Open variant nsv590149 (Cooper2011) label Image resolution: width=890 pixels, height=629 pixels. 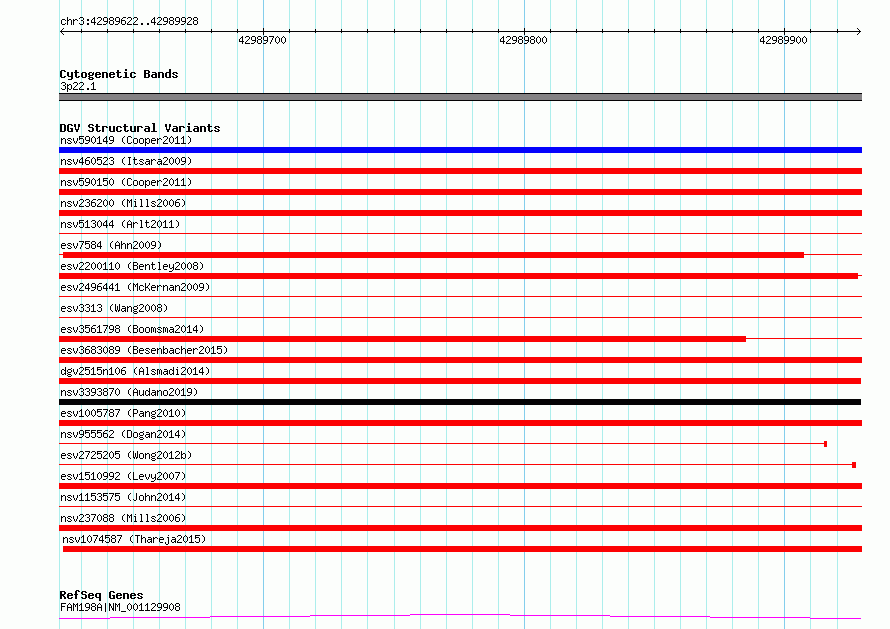(126, 140)
